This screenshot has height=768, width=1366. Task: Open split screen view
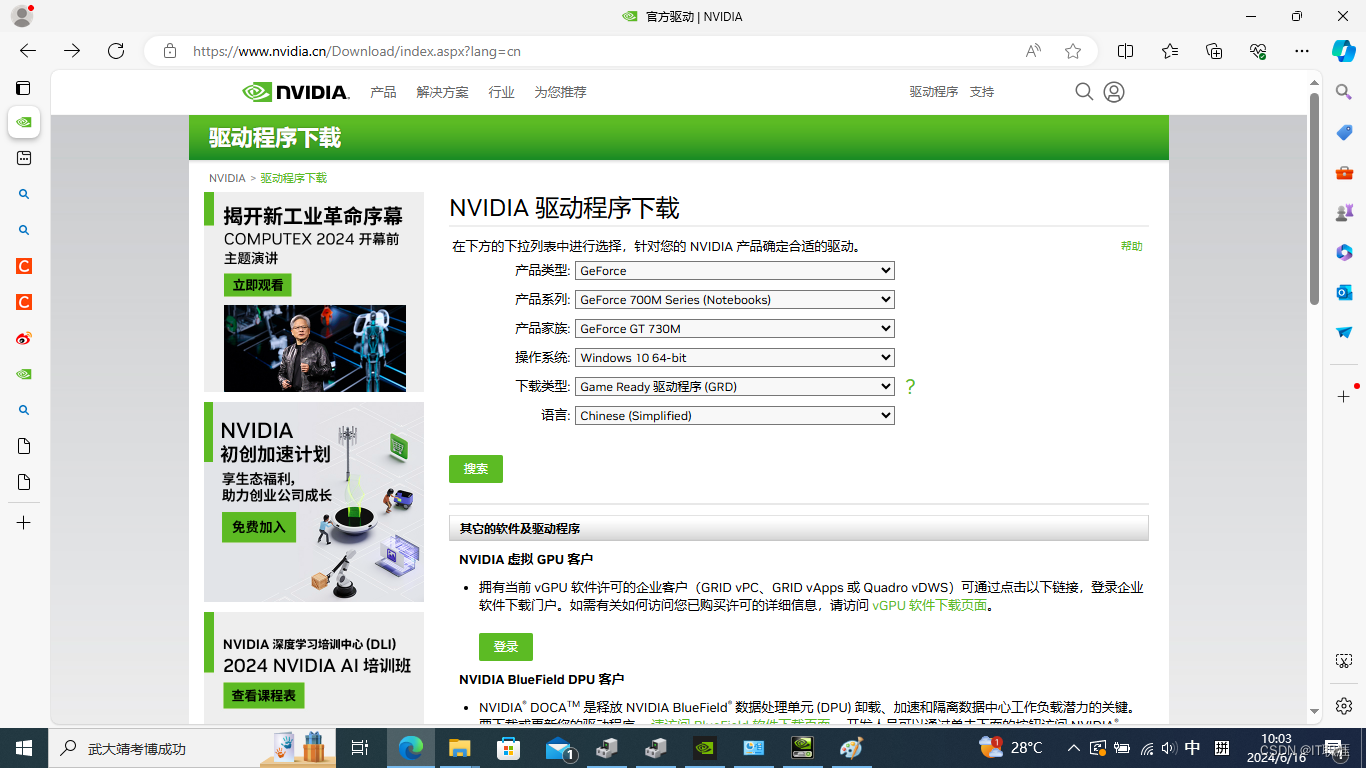tap(1125, 51)
